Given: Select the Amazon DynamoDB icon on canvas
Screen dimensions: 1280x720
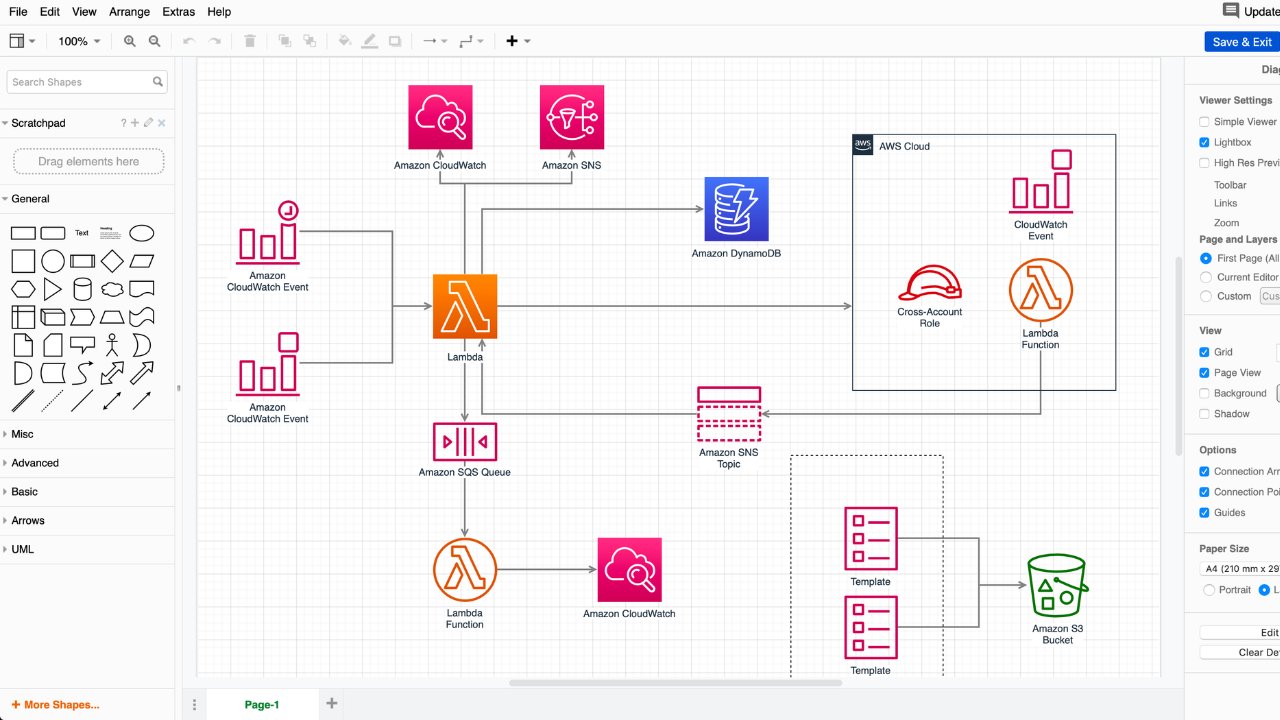Looking at the screenshot, I should pyautogui.click(x=736, y=209).
